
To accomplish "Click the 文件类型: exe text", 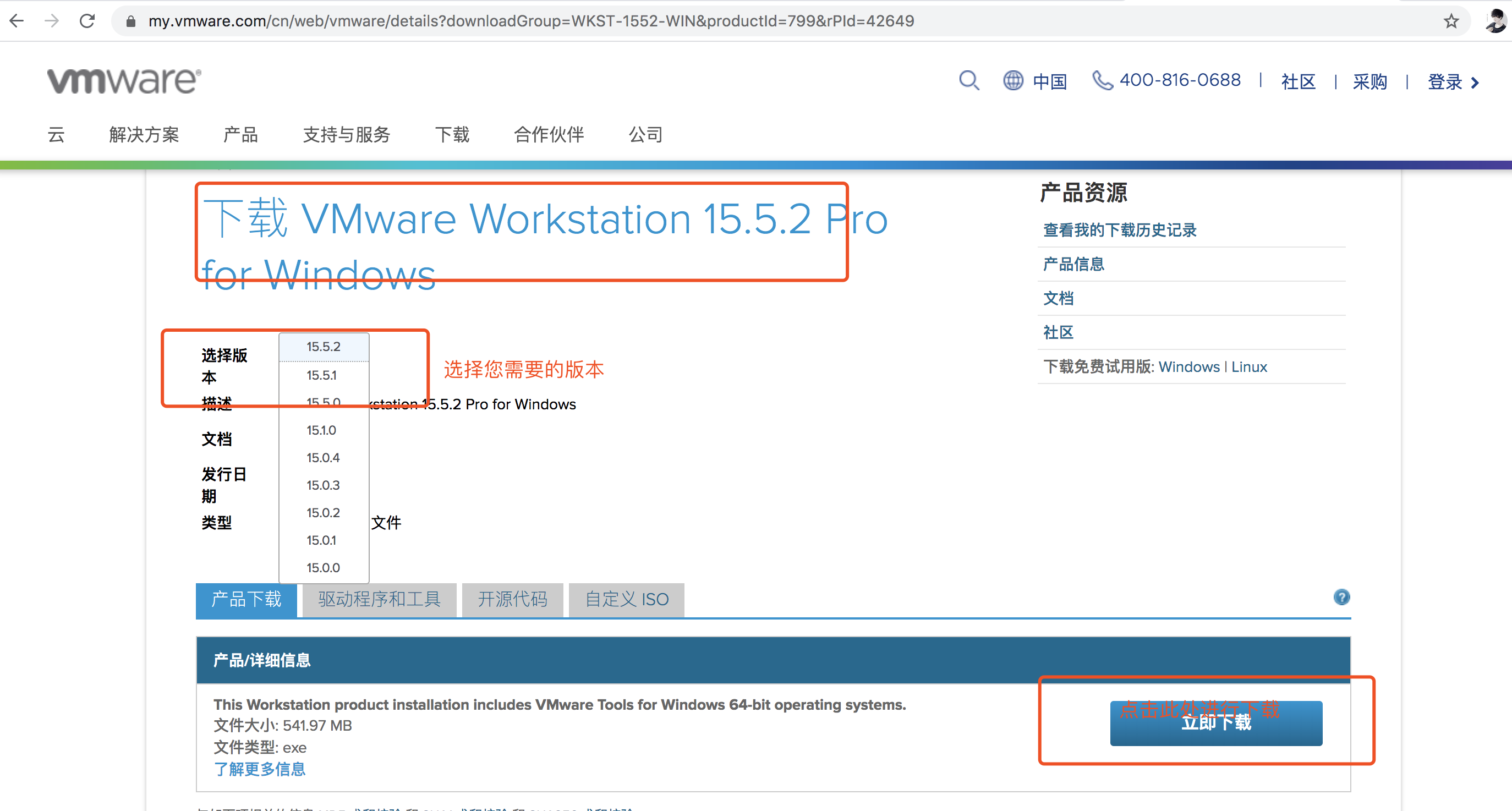I will [x=260, y=748].
